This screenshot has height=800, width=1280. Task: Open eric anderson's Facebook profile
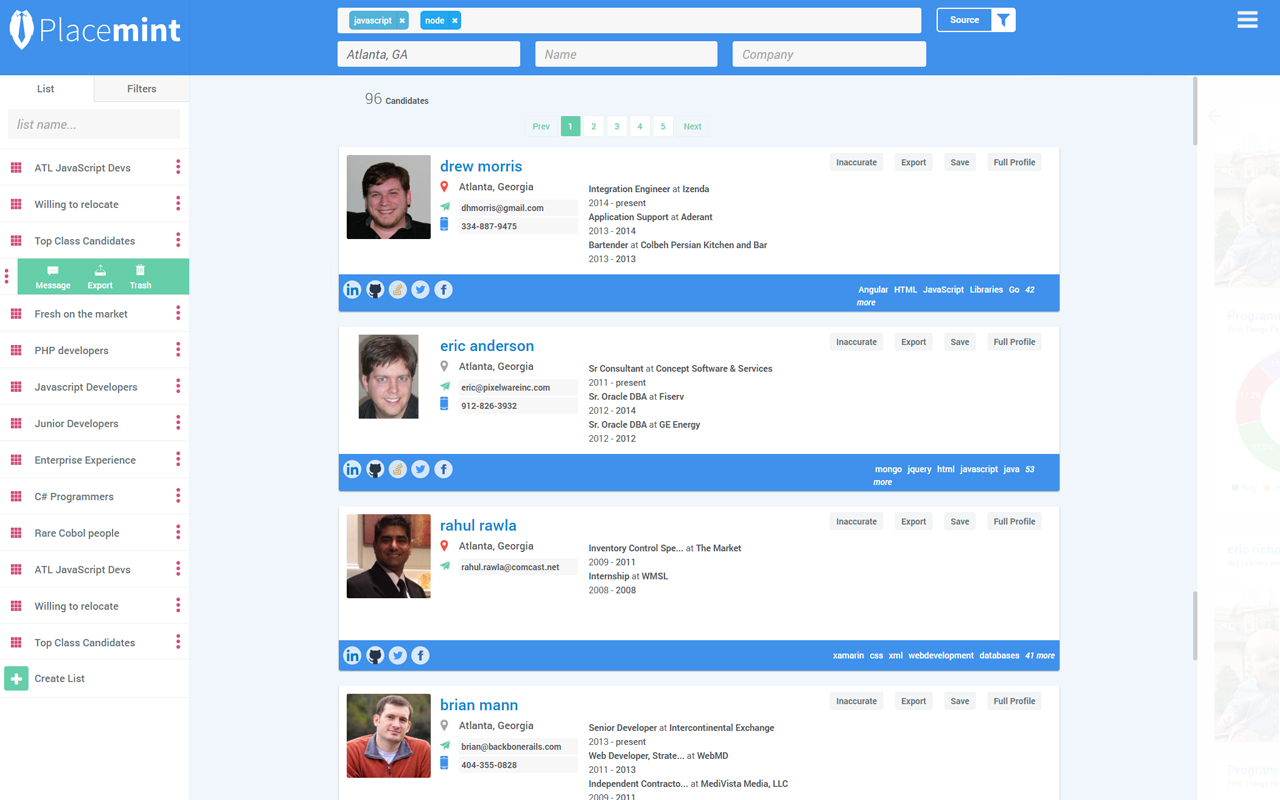pos(443,468)
